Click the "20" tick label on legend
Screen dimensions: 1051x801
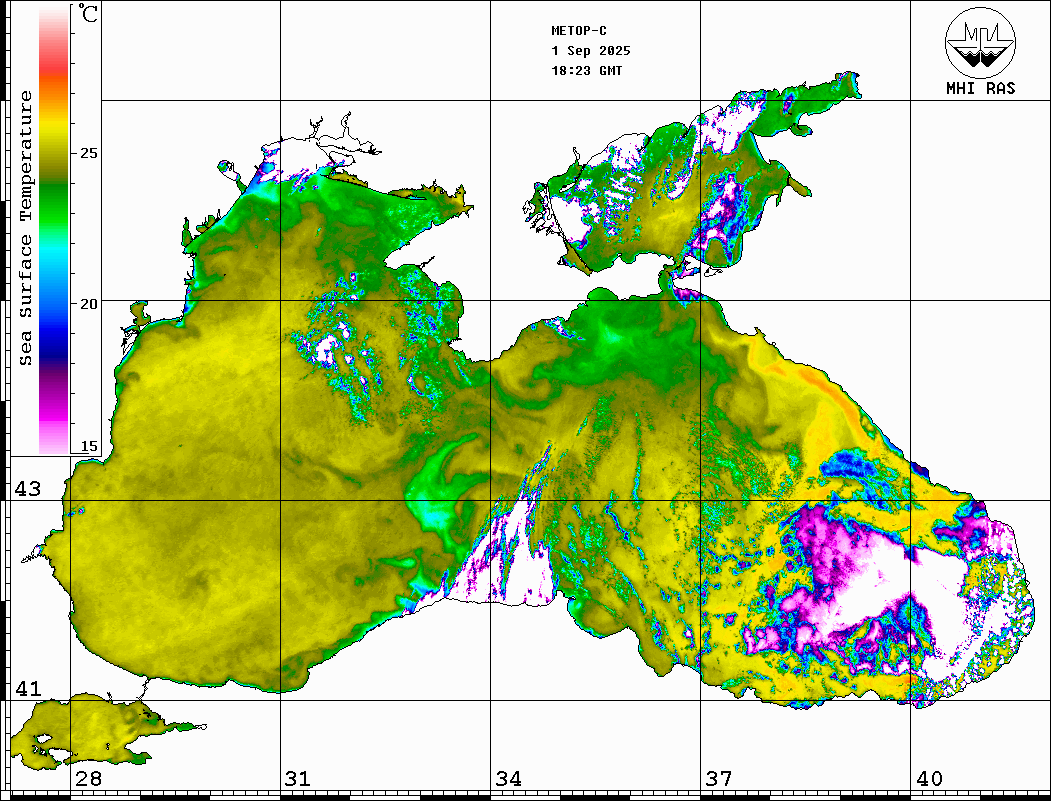tap(88, 304)
